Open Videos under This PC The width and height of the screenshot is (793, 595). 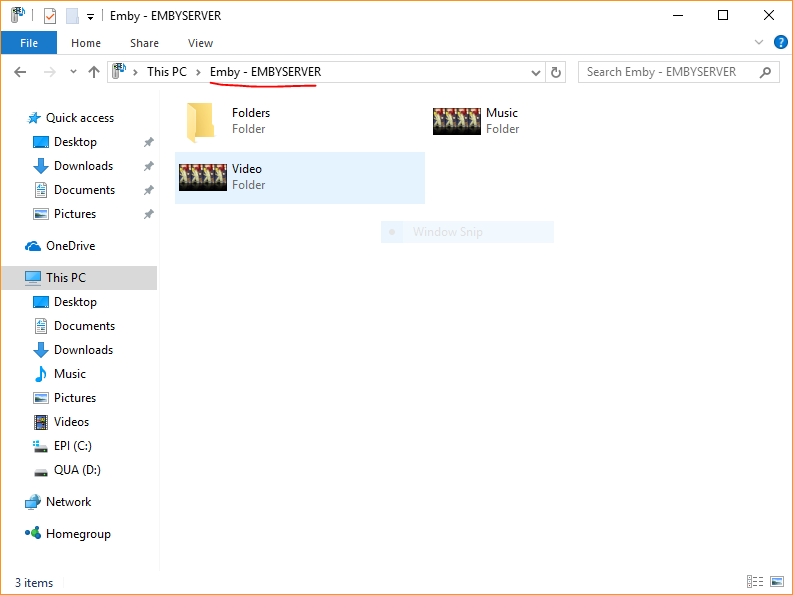(x=71, y=422)
